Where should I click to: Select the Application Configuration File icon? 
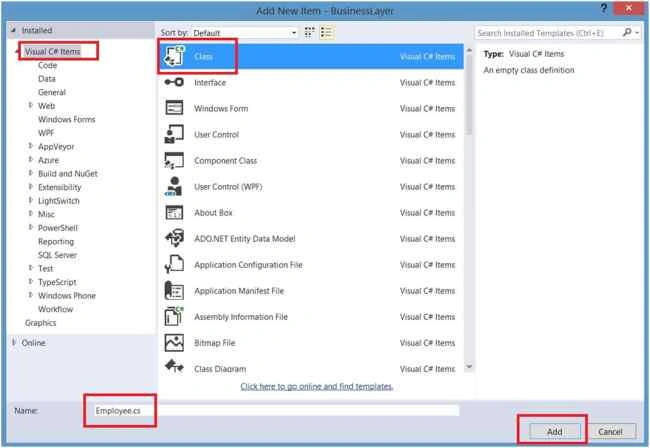pos(174,264)
